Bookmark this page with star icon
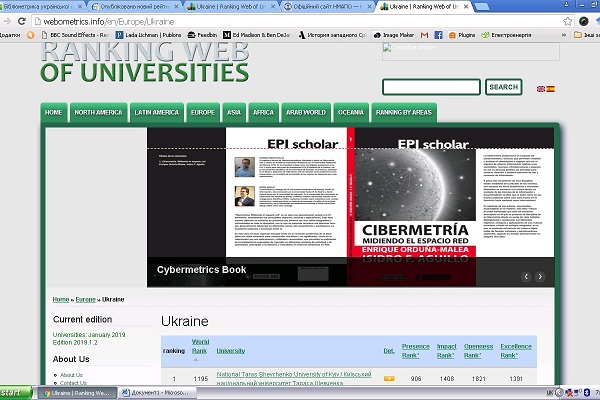 [x=567, y=21]
